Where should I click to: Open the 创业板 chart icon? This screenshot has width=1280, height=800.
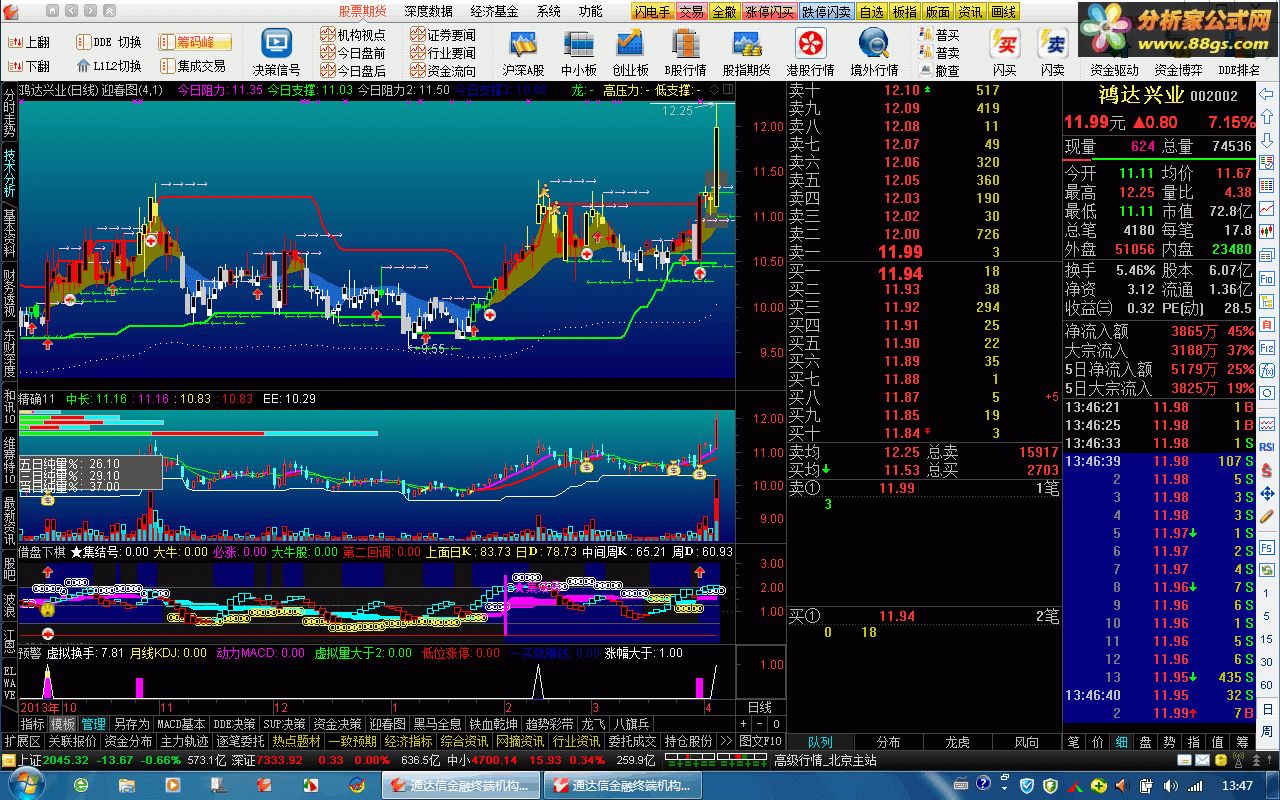630,45
